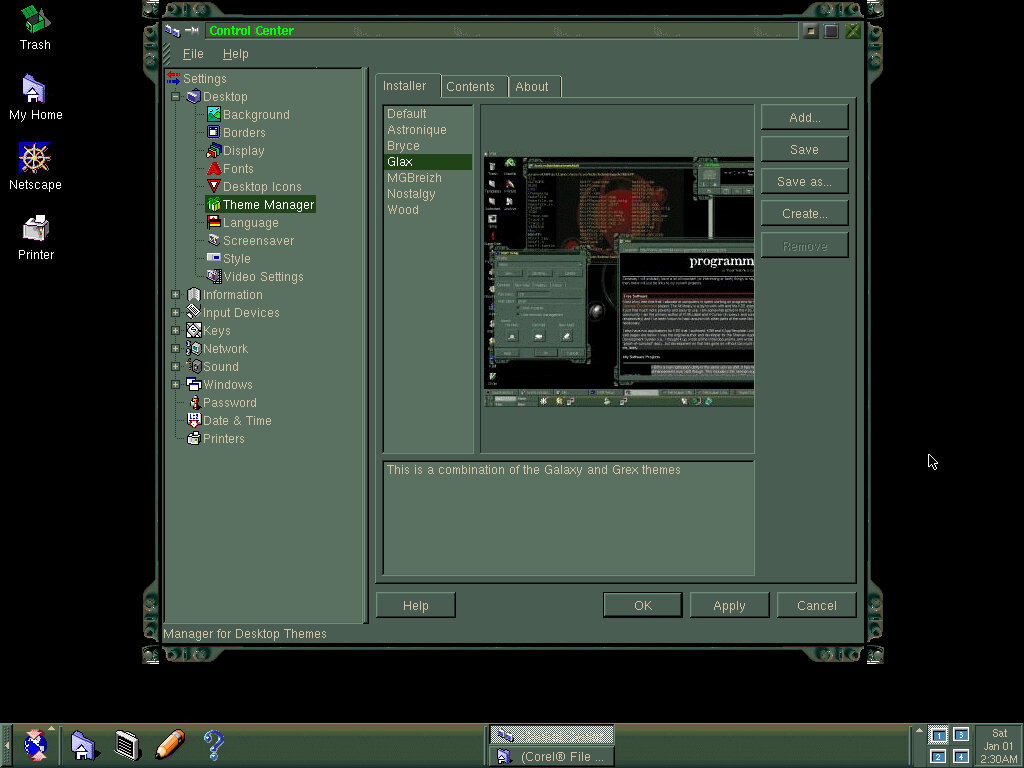The image size is (1024, 768).
Task: Expand the Network tree node
Action: point(176,349)
